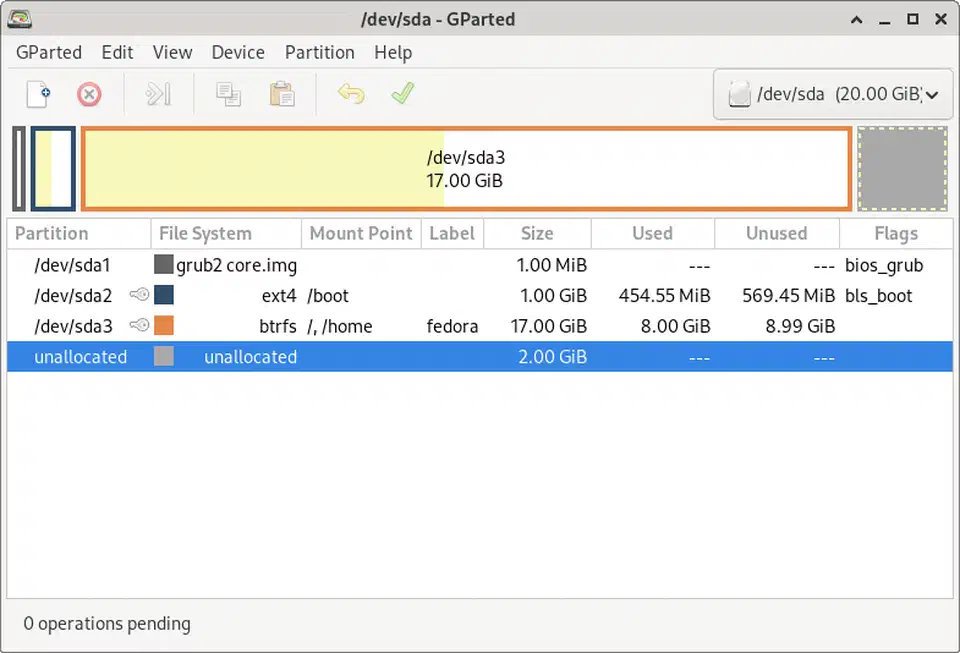
Task: Click the Undo last operation arrow icon
Action: tap(349, 94)
